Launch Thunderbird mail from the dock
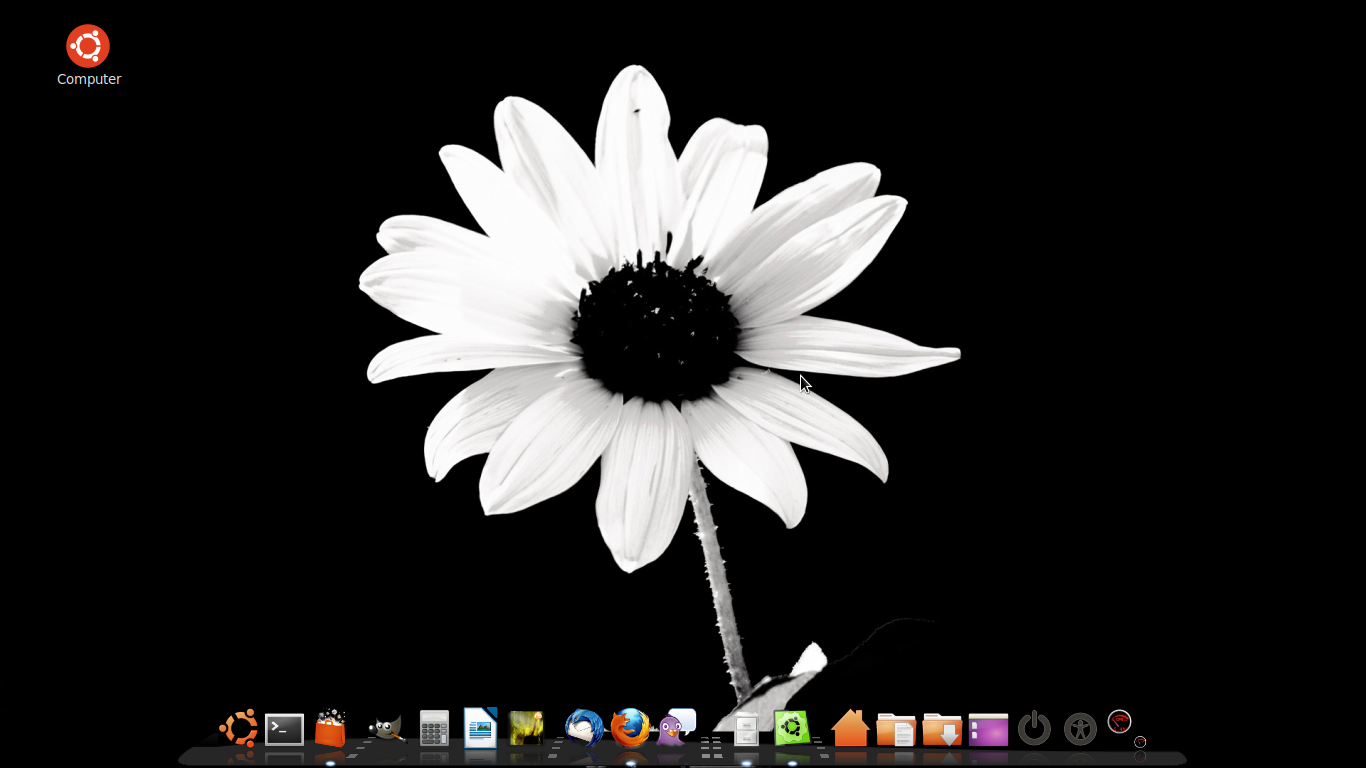1366x768 pixels. [584, 728]
